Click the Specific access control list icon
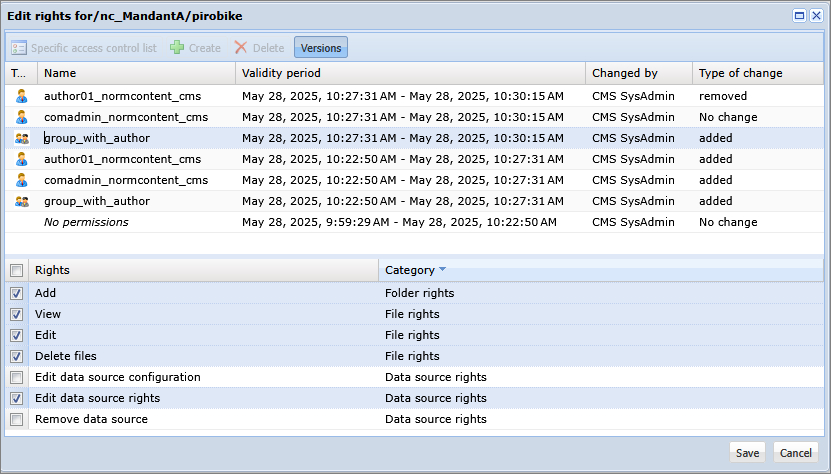The image size is (831, 474). point(19,48)
